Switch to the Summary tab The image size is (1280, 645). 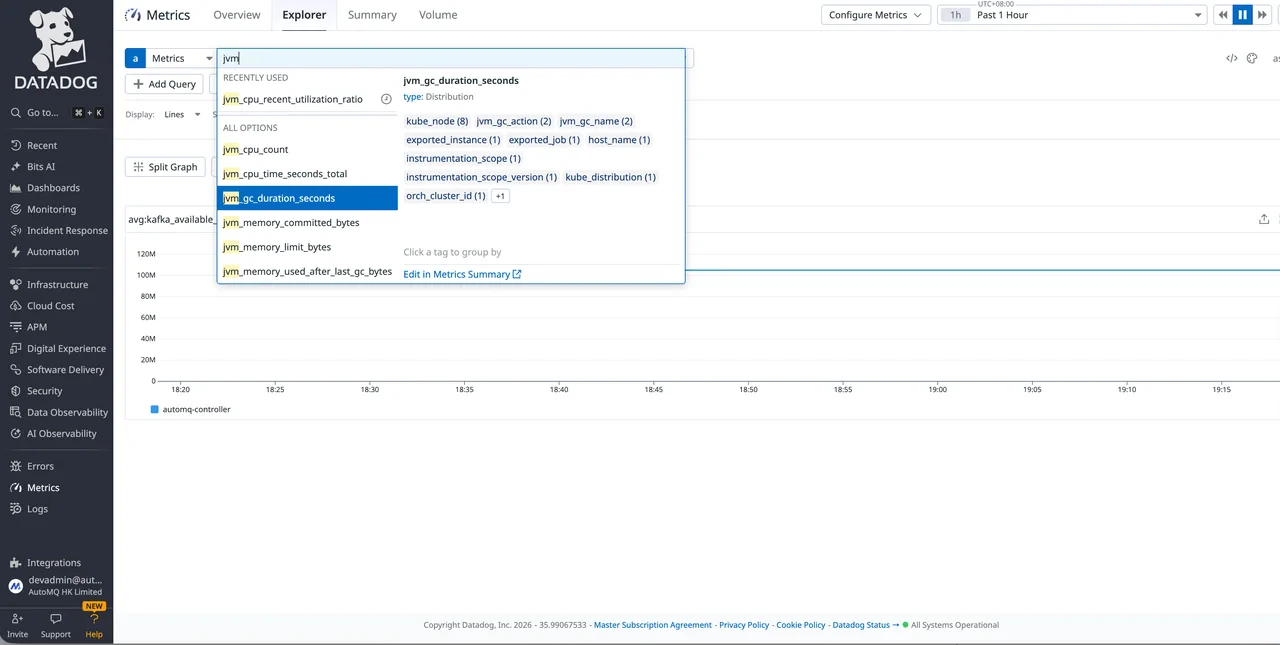click(x=371, y=15)
